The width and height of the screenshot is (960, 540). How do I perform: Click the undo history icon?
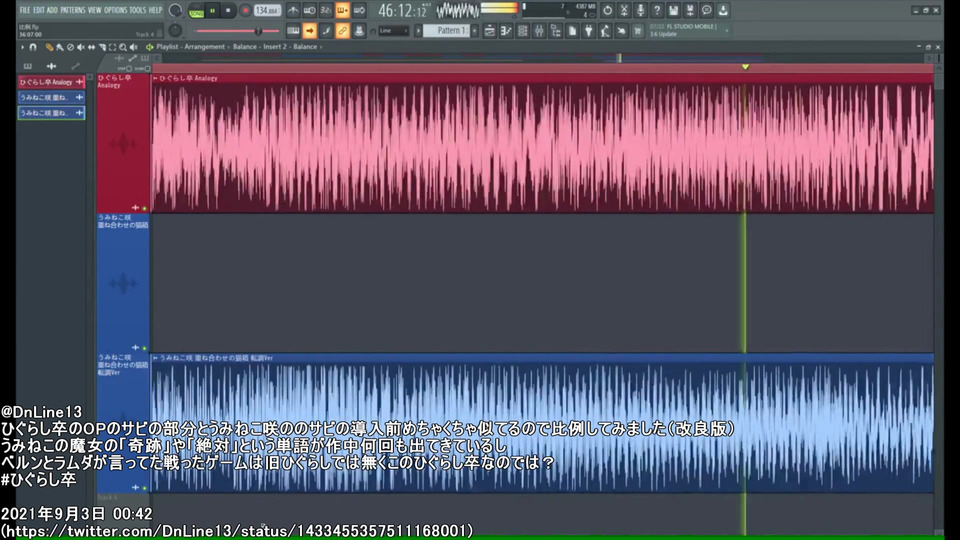click(607, 10)
